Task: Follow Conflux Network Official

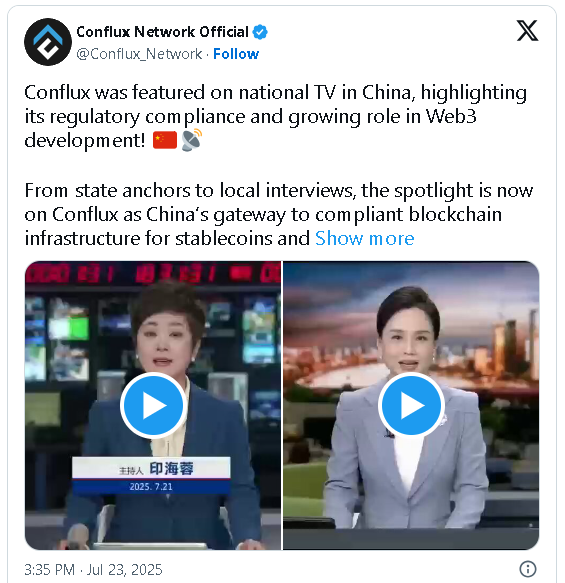Action: coord(236,54)
